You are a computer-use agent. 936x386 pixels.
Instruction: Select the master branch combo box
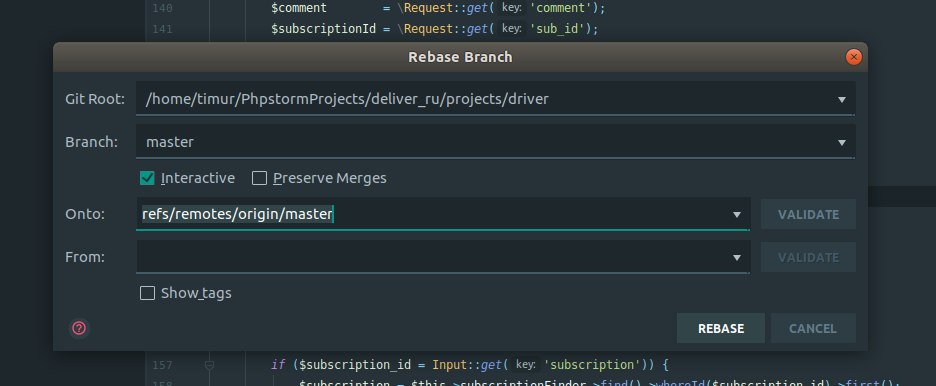point(495,142)
